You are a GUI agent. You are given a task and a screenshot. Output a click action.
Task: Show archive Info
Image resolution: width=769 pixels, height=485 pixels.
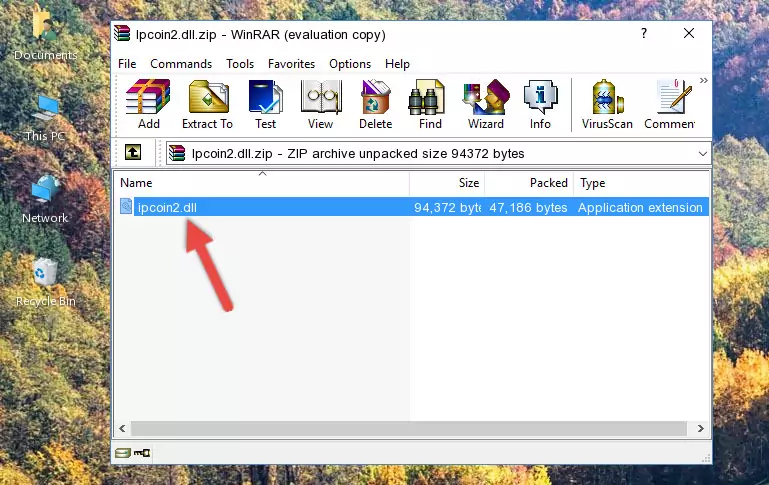tap(540, 104)
